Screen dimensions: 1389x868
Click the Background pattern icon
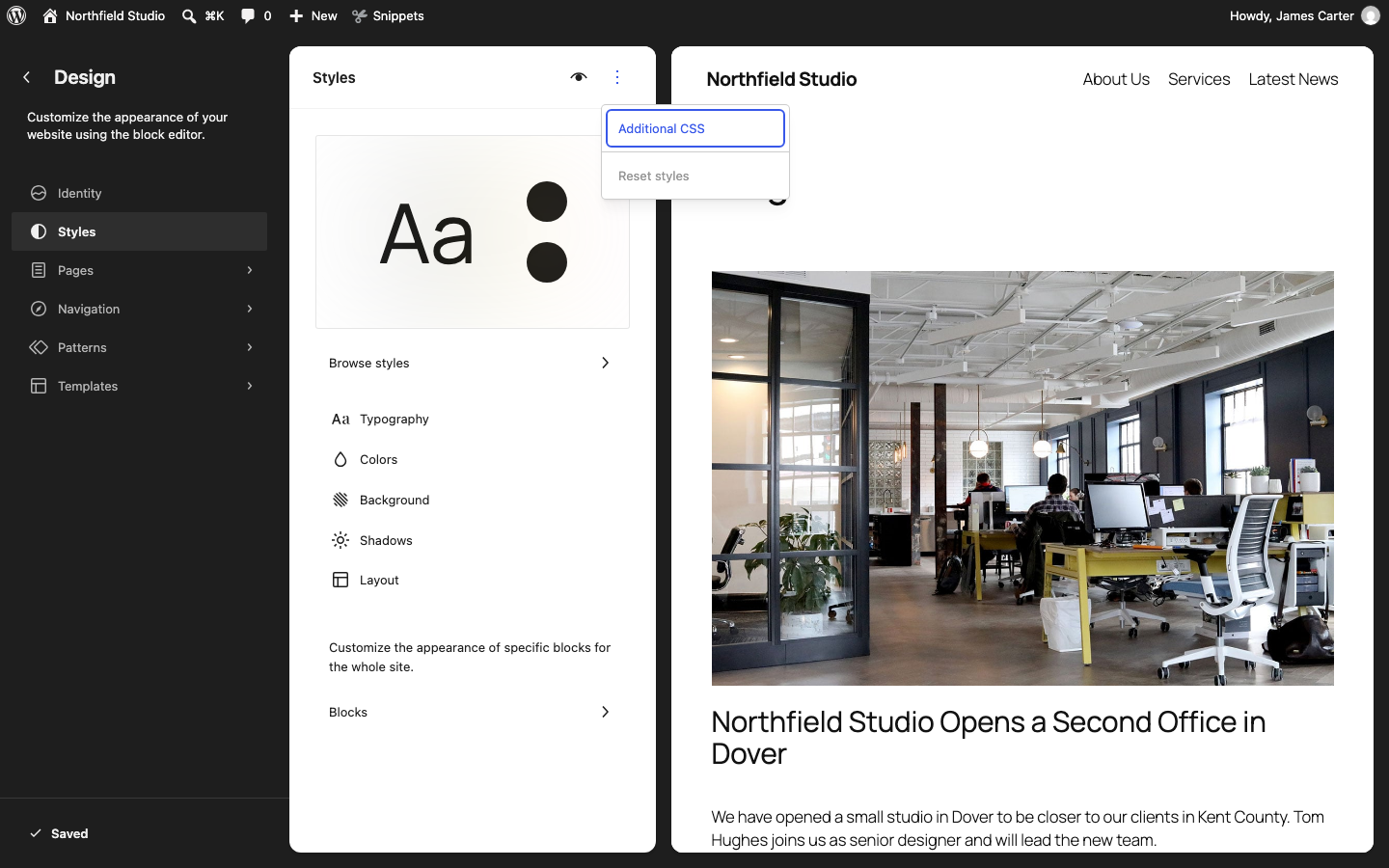point(340,500)
